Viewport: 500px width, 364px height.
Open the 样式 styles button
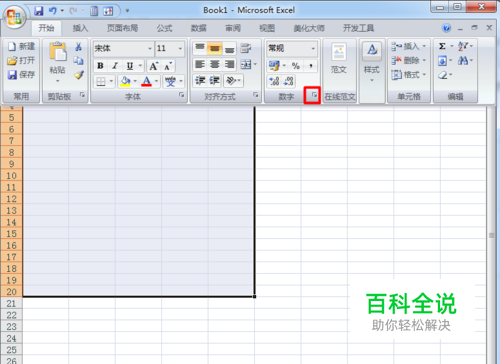pyautogui.click(x=372, y=62)
